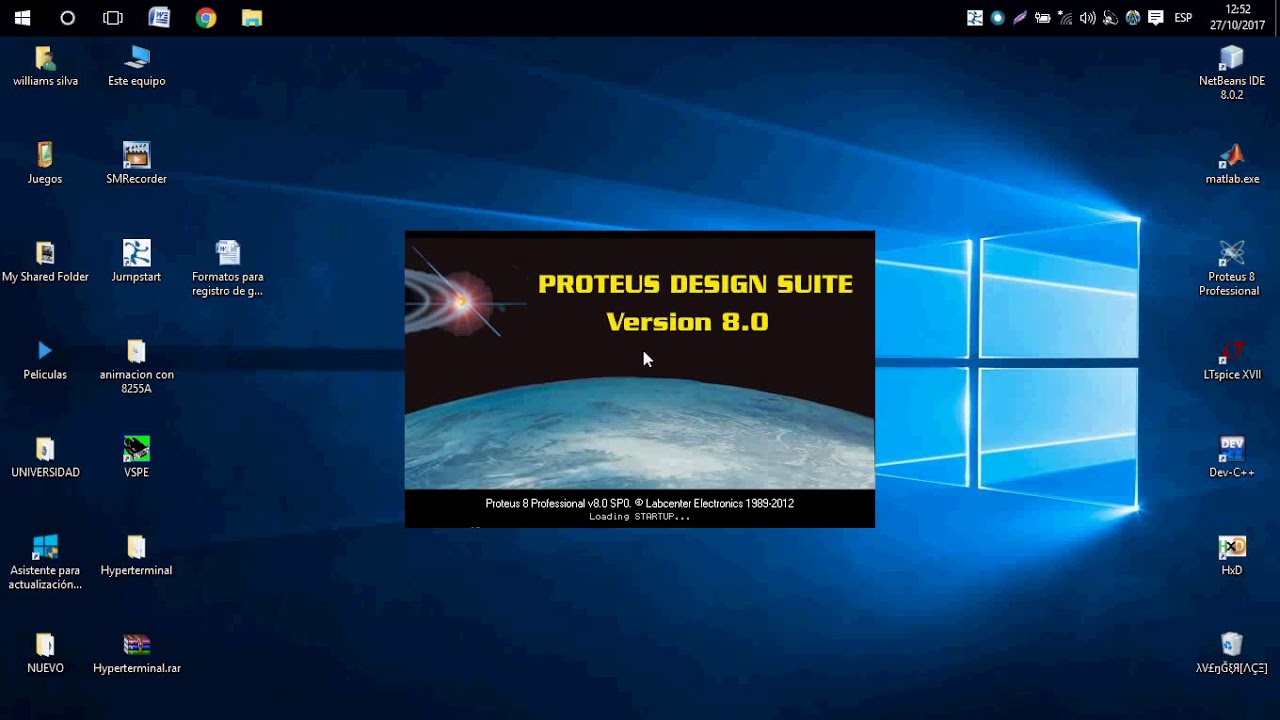Select Formatos para registro document

(228, 268)
